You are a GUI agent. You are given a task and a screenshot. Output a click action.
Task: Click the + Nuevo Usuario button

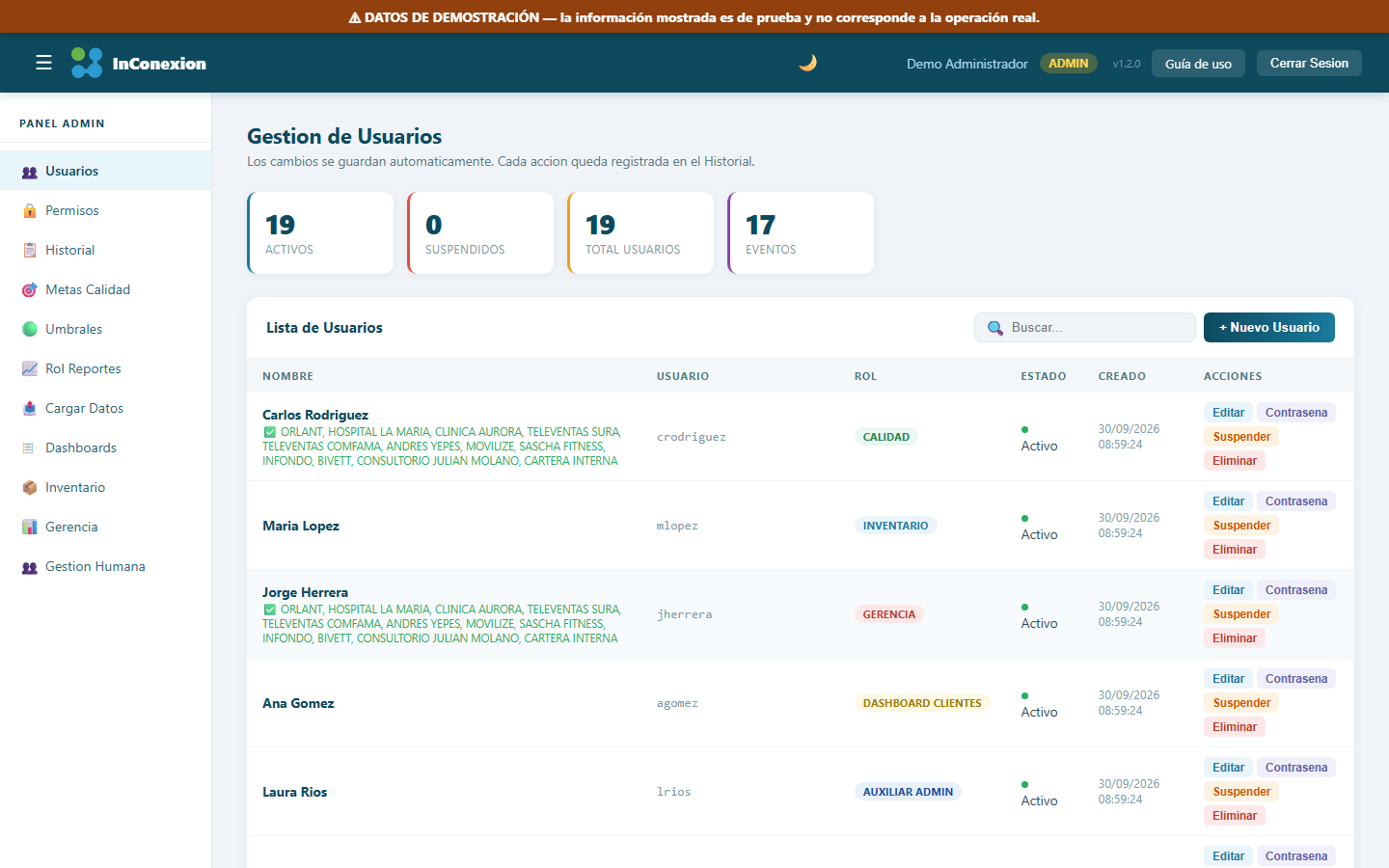(1269, 327)
